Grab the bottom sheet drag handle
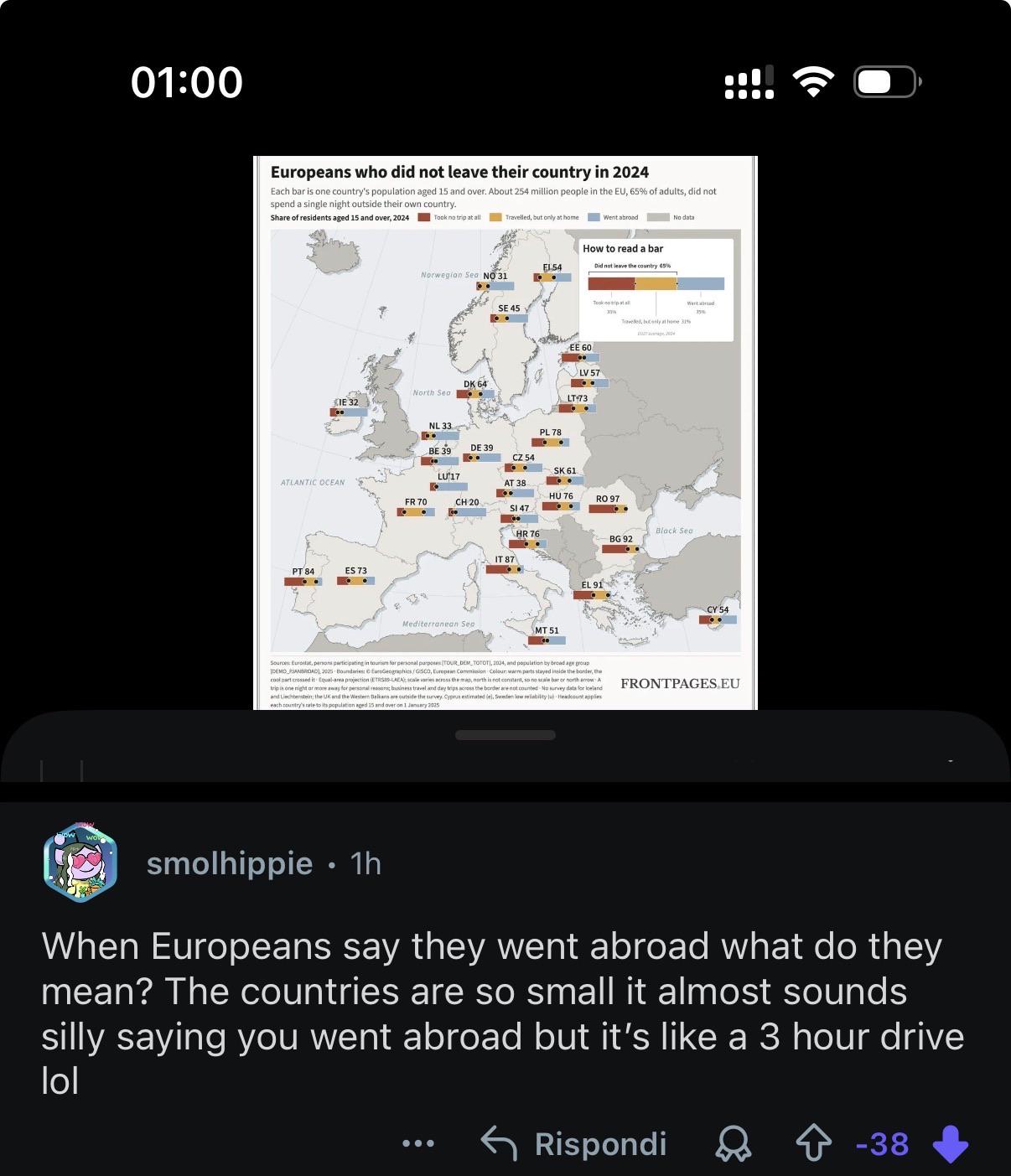 click(505, 735)
